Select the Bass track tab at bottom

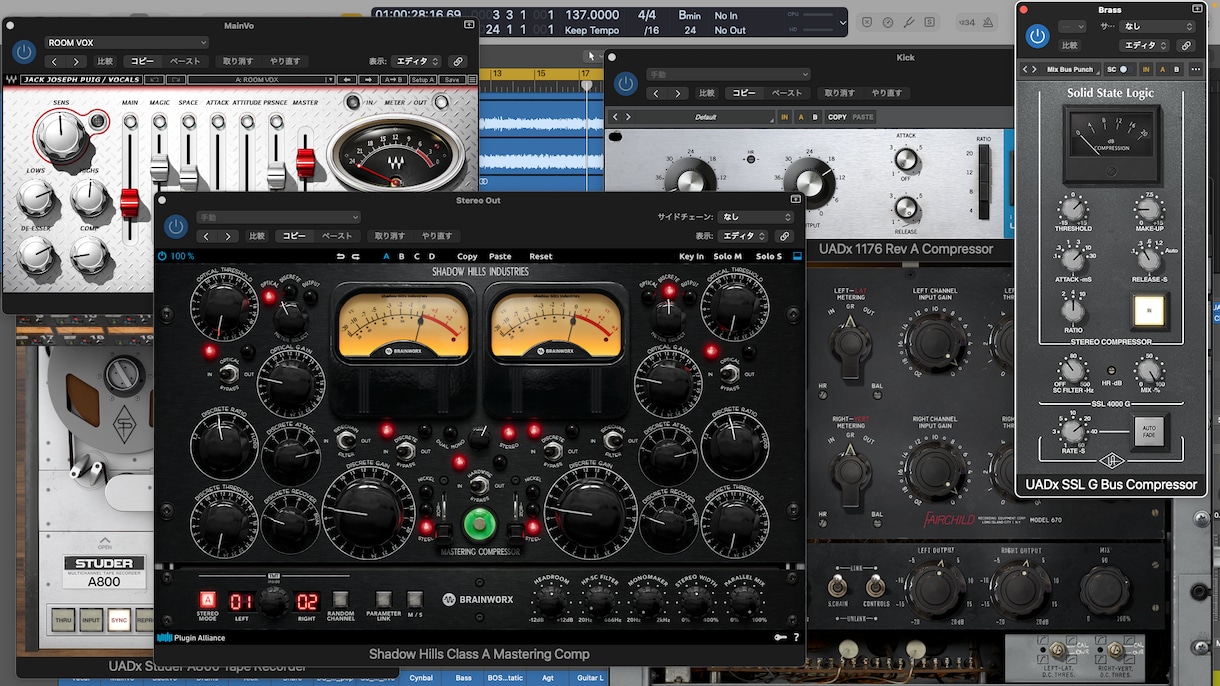click(463, 679)
